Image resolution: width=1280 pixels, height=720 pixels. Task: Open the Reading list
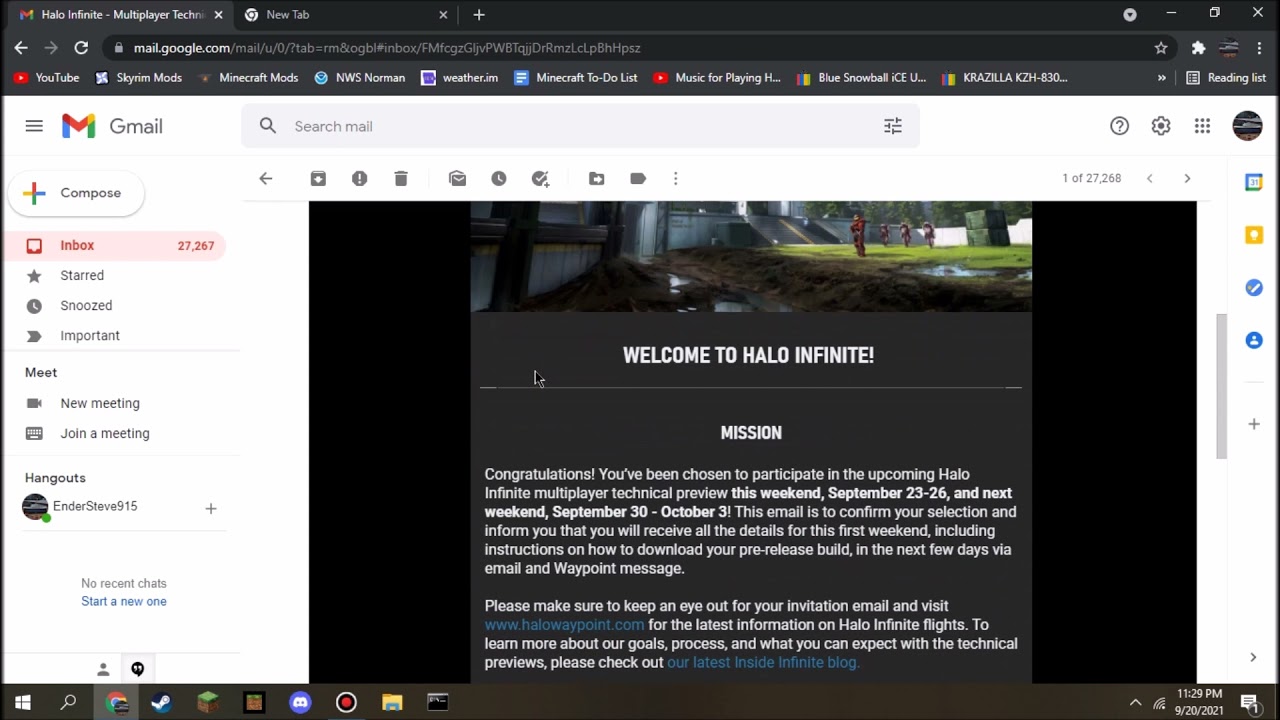1226,77
